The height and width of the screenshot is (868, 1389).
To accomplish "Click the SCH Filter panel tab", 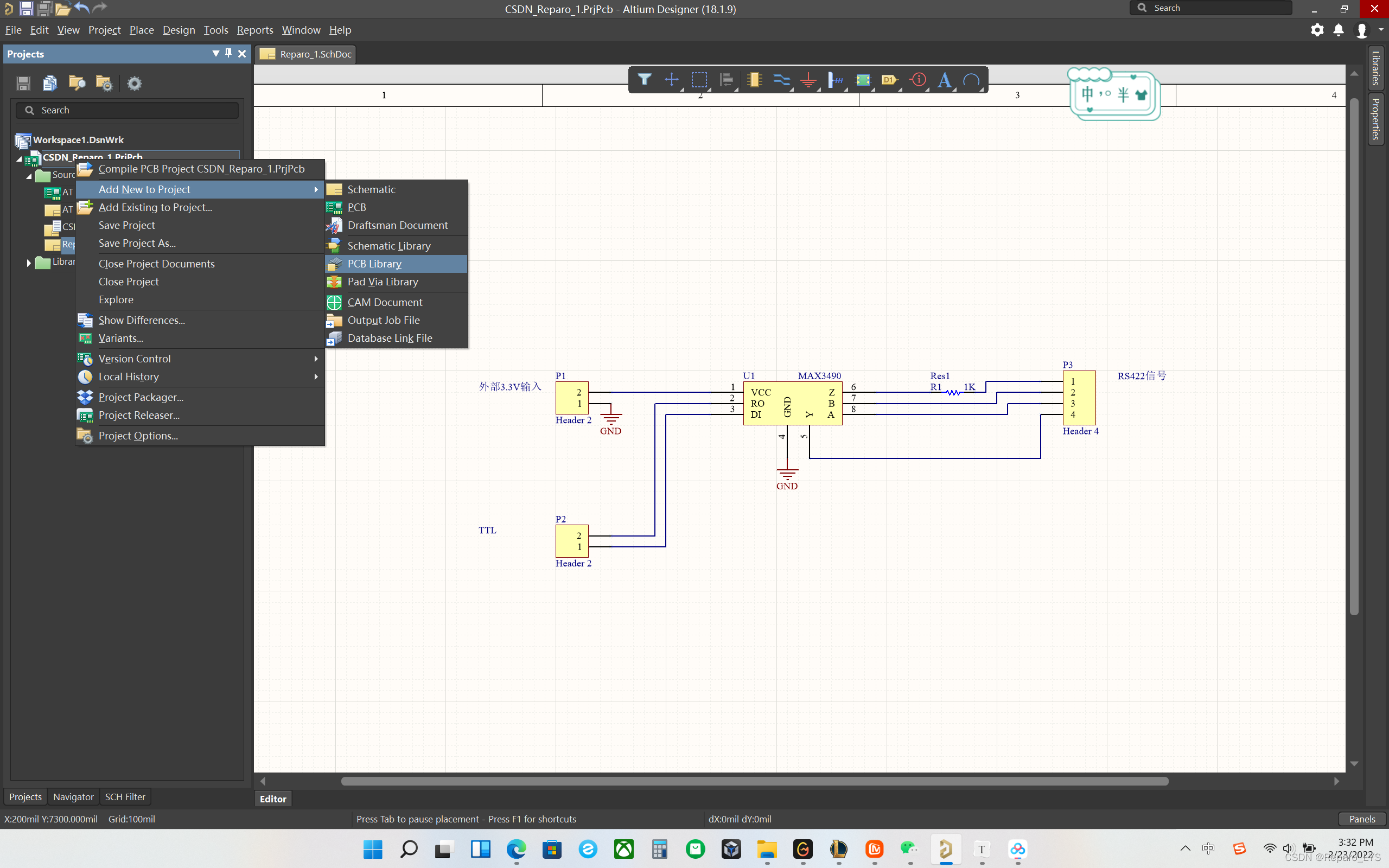I will 124,796.
